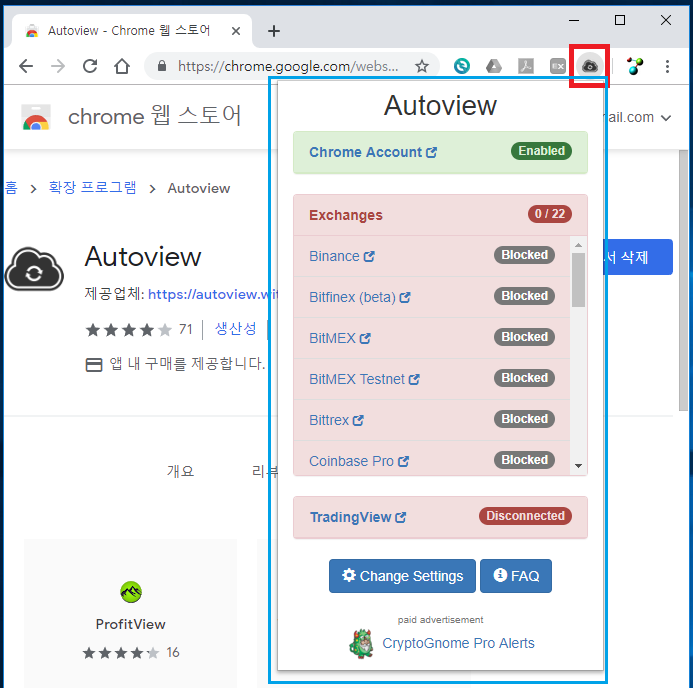This screenshot has height=689, width=693.
Task: Open the ProfitView extension card
Action: click(x=130, y=613)
